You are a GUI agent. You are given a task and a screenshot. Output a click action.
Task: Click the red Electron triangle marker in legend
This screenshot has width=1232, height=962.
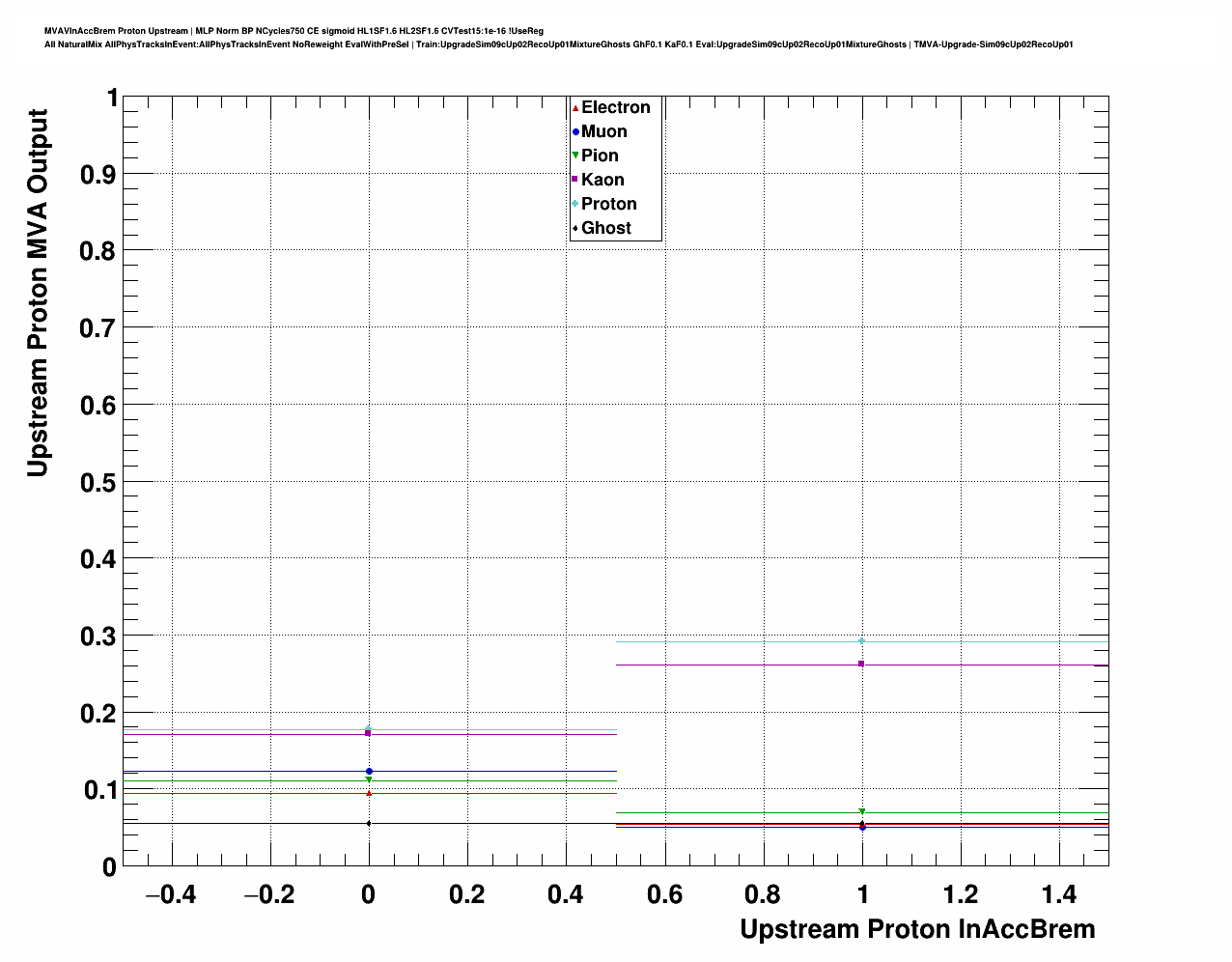click(x=575, y=107)
